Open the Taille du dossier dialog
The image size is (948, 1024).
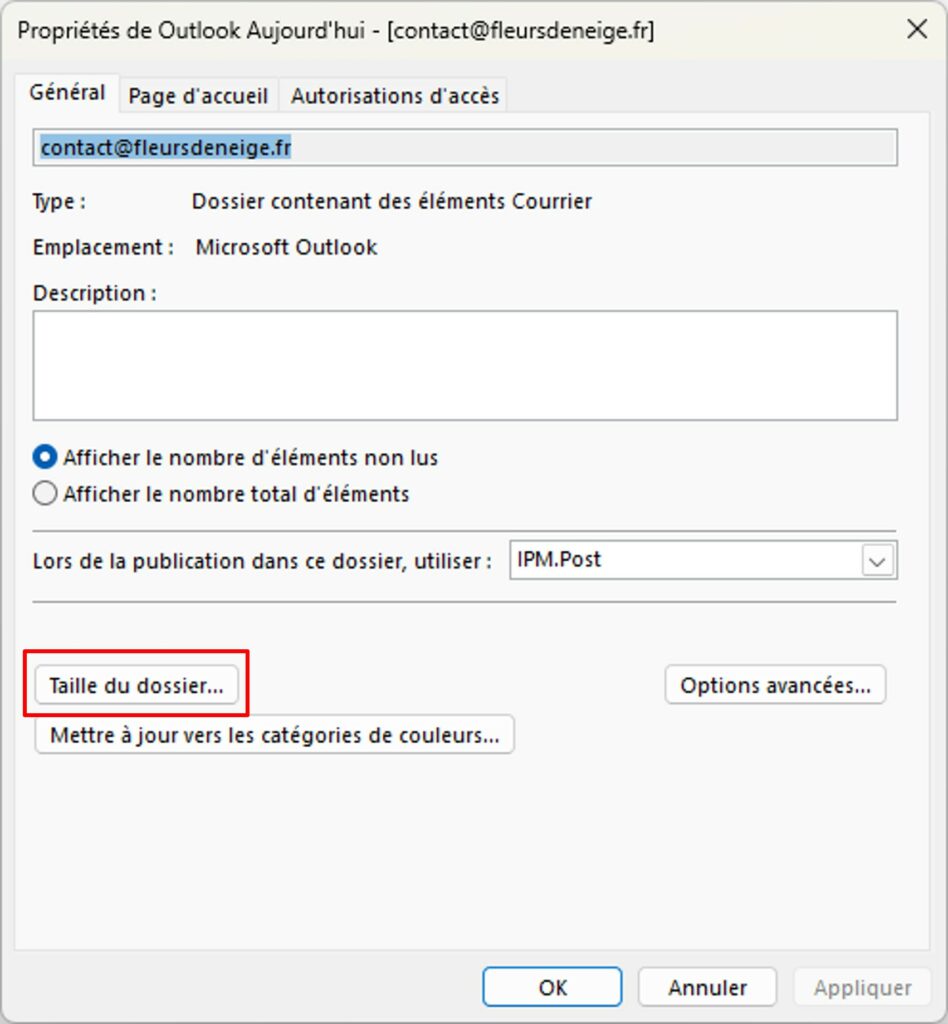coord(137,684)
